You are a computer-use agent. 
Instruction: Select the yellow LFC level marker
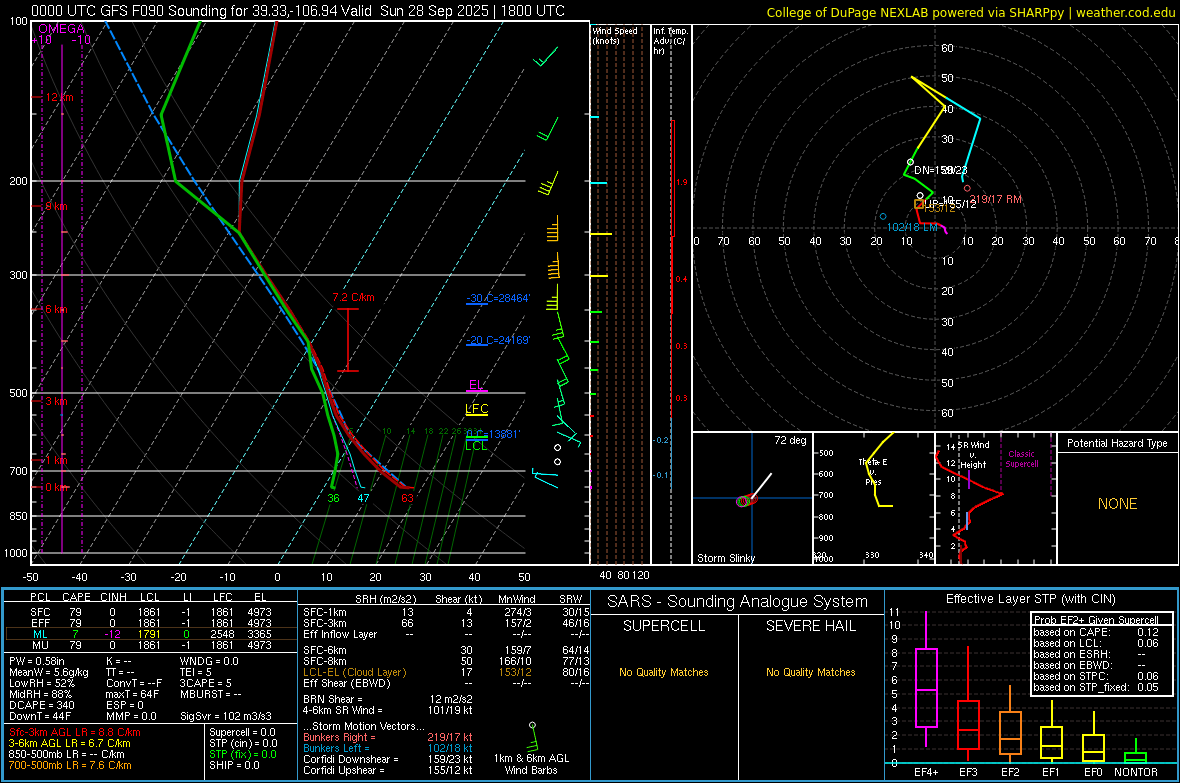coord(476,409)
